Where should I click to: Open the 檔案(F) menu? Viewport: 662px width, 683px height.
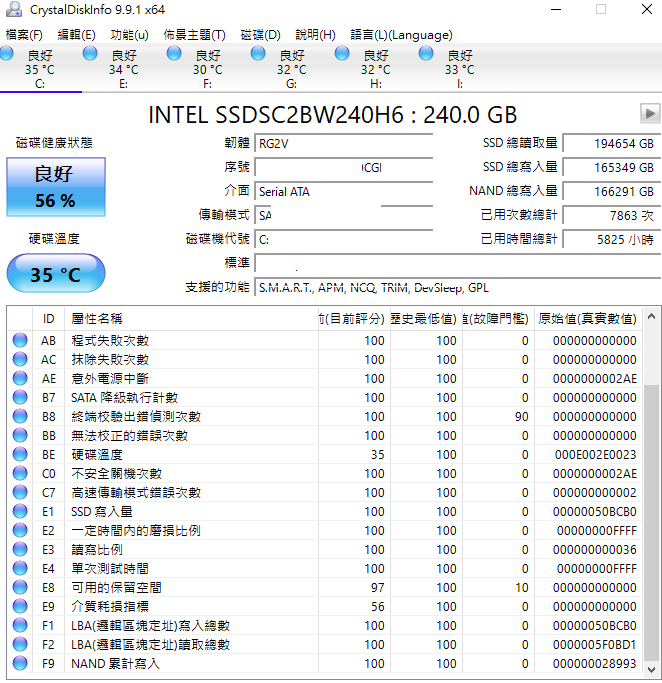pos(24,35)
